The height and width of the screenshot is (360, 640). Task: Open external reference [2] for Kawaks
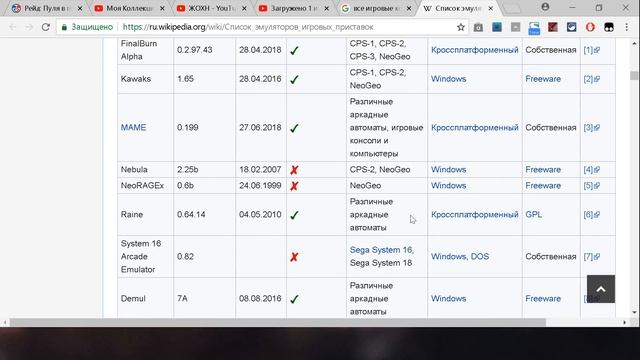tap(591, 79)
